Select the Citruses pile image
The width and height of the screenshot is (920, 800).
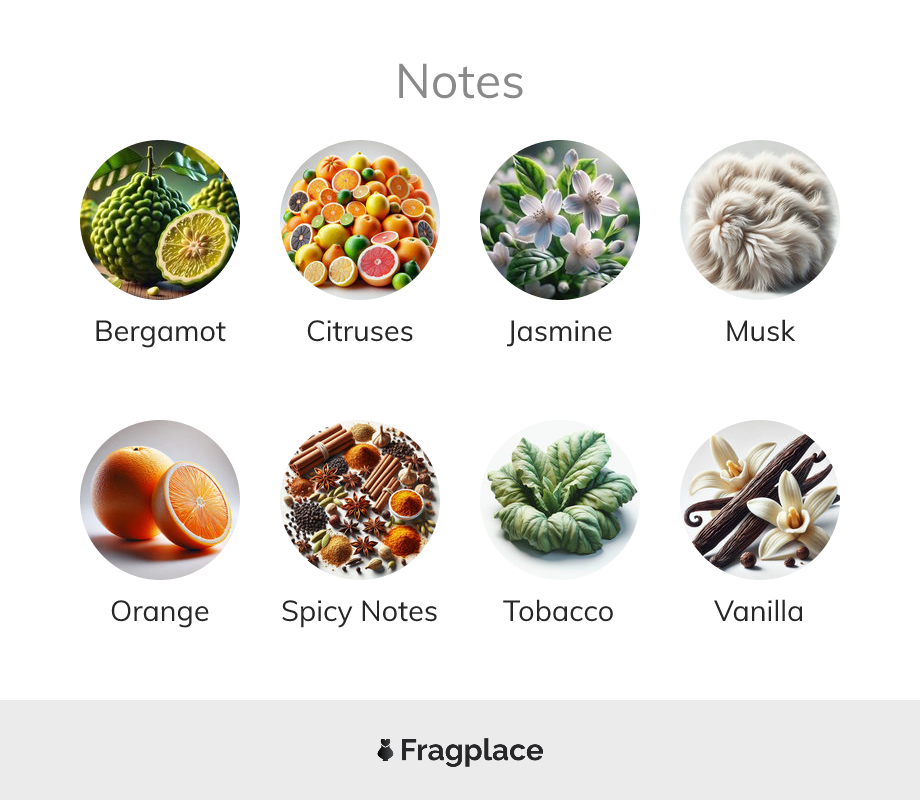pos(360,220)
